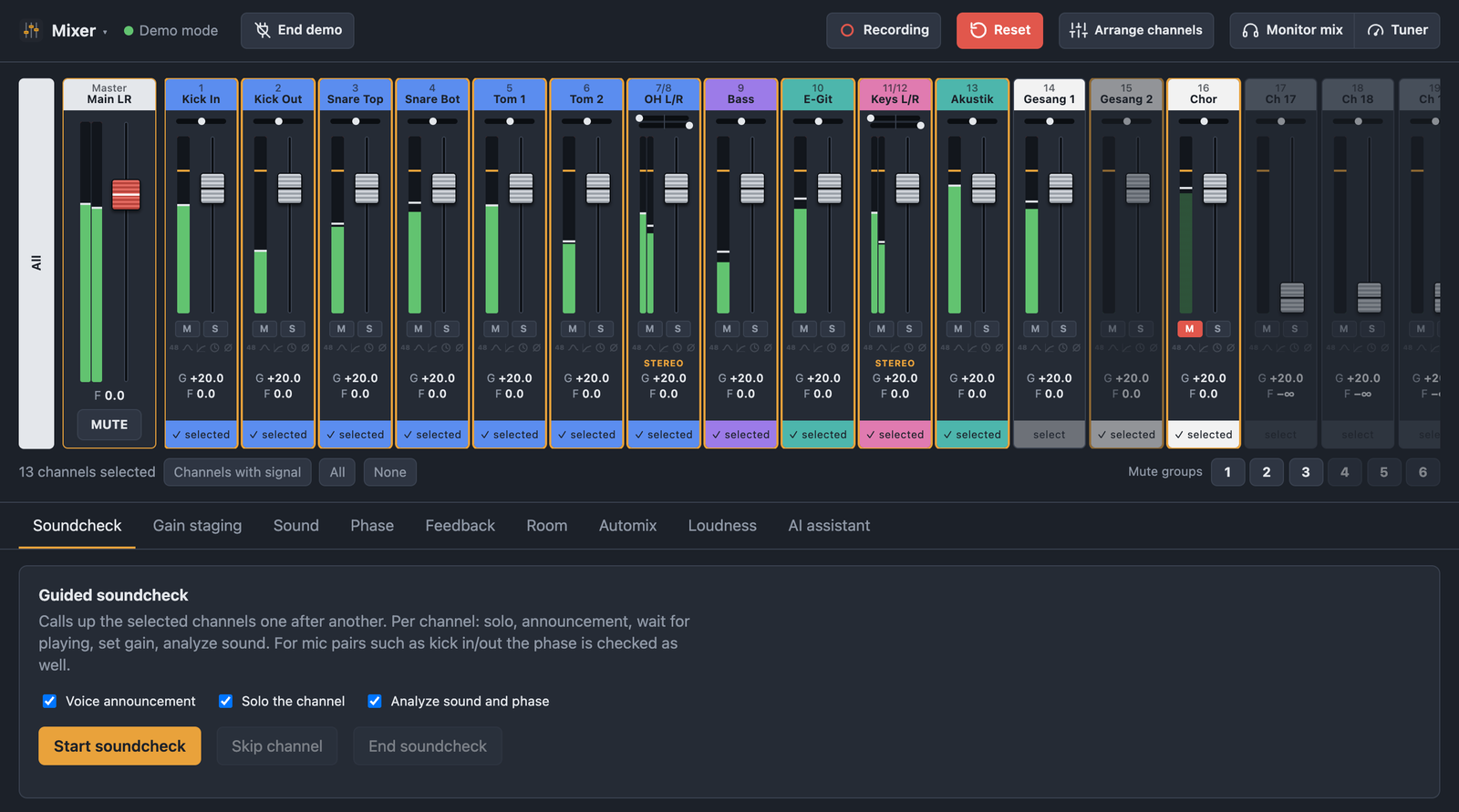Mute the Kick In channel
Image resolution: width=1459 pixels, height=812 pixels.
187,328
